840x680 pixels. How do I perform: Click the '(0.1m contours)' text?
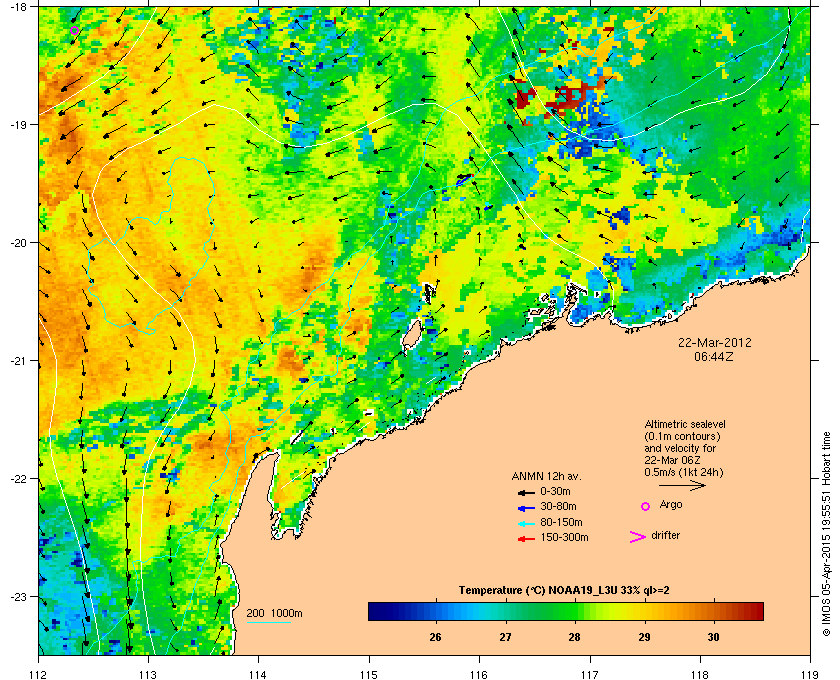click(x=682, y=436)
